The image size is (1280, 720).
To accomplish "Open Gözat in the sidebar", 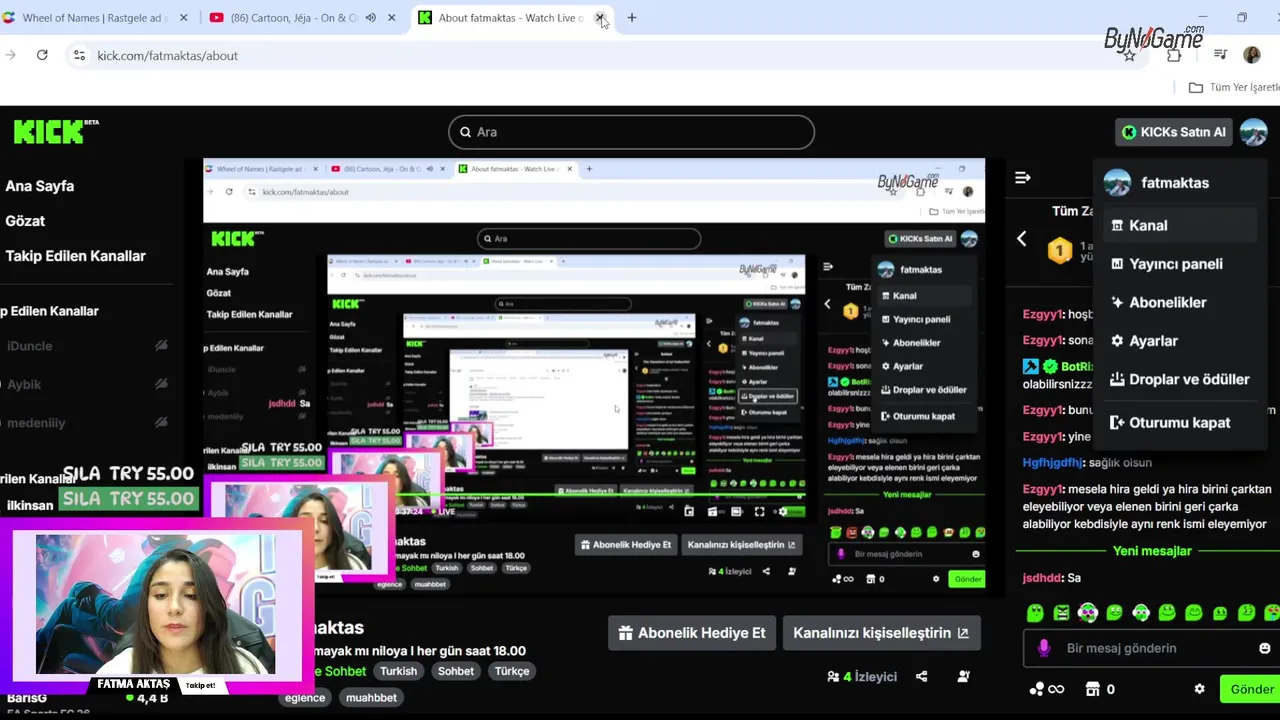I will click(x=25, y=221).
